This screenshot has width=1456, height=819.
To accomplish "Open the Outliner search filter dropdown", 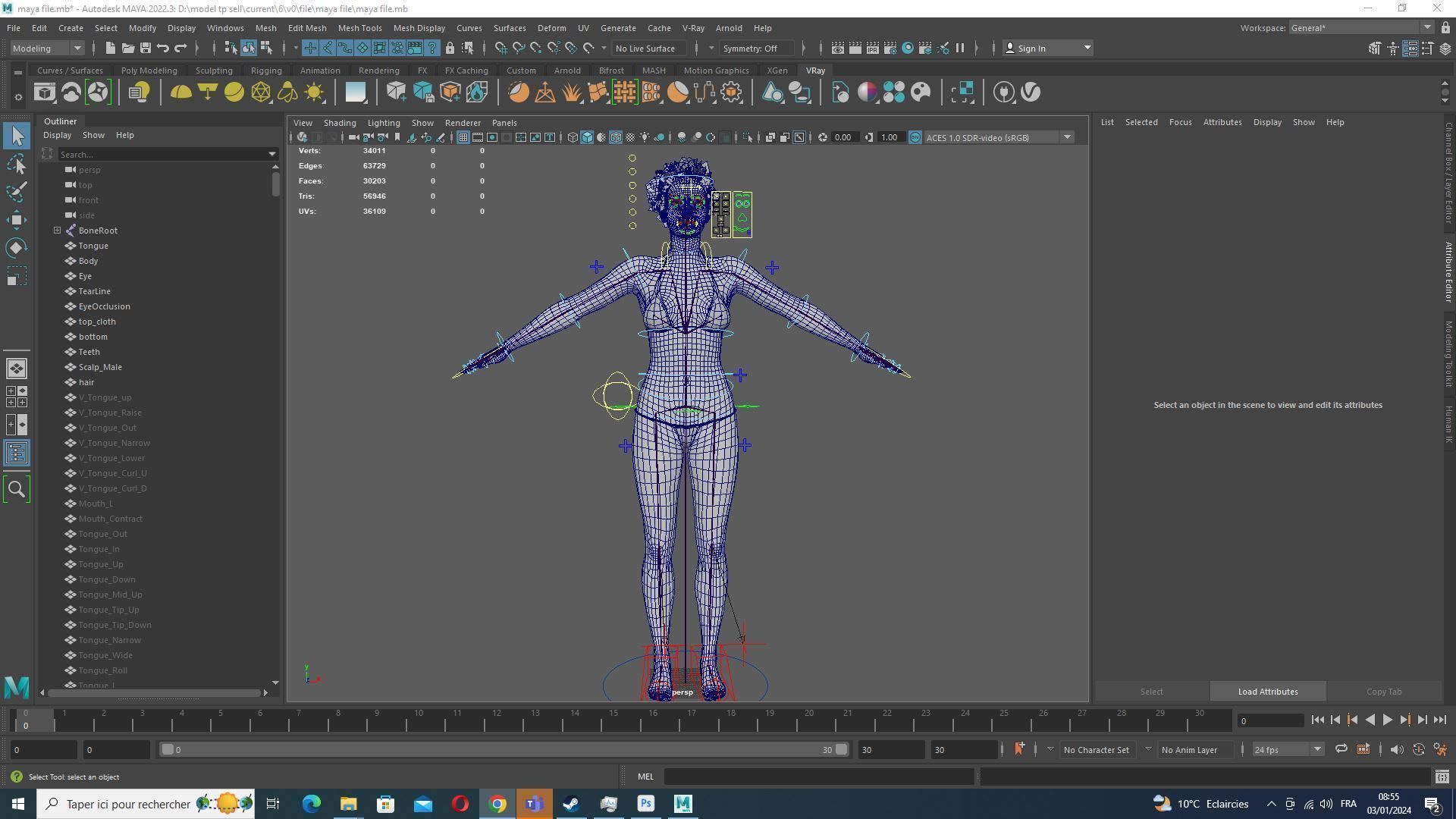I will pyautogui.click(x=272, y=155).
